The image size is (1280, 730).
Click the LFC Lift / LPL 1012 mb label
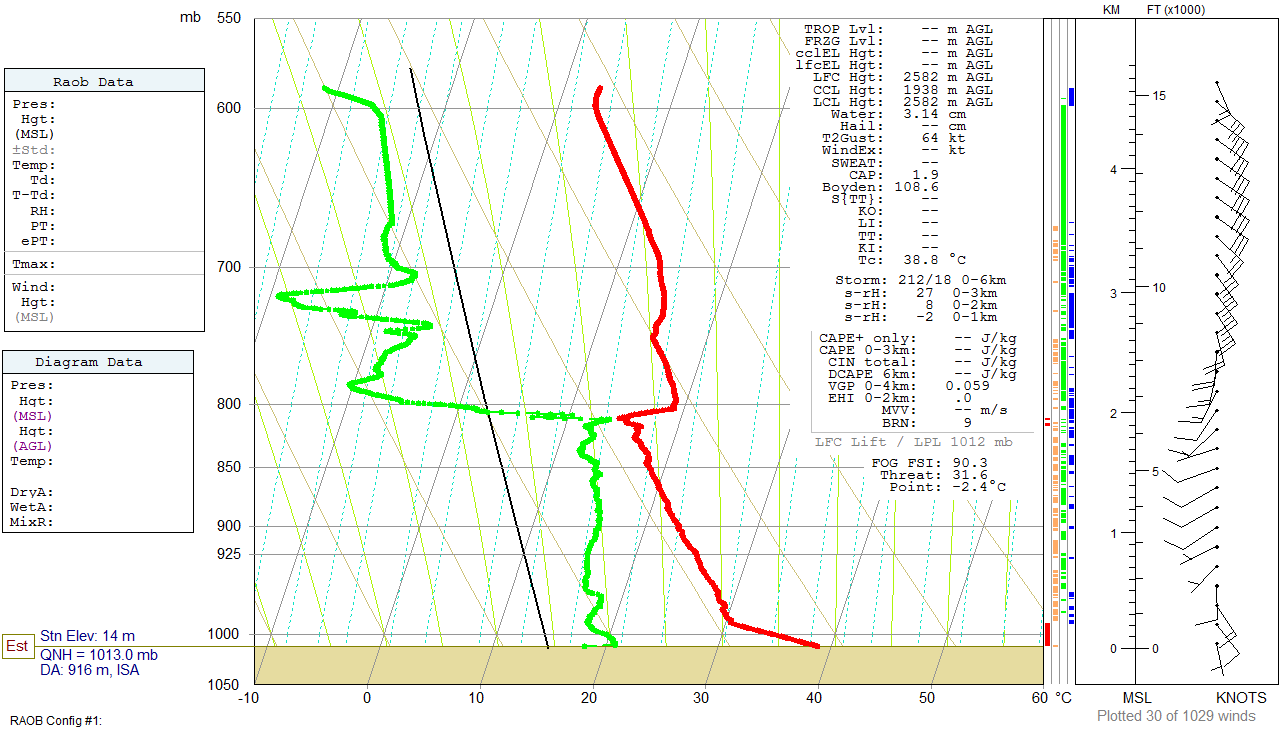[913, 442]
